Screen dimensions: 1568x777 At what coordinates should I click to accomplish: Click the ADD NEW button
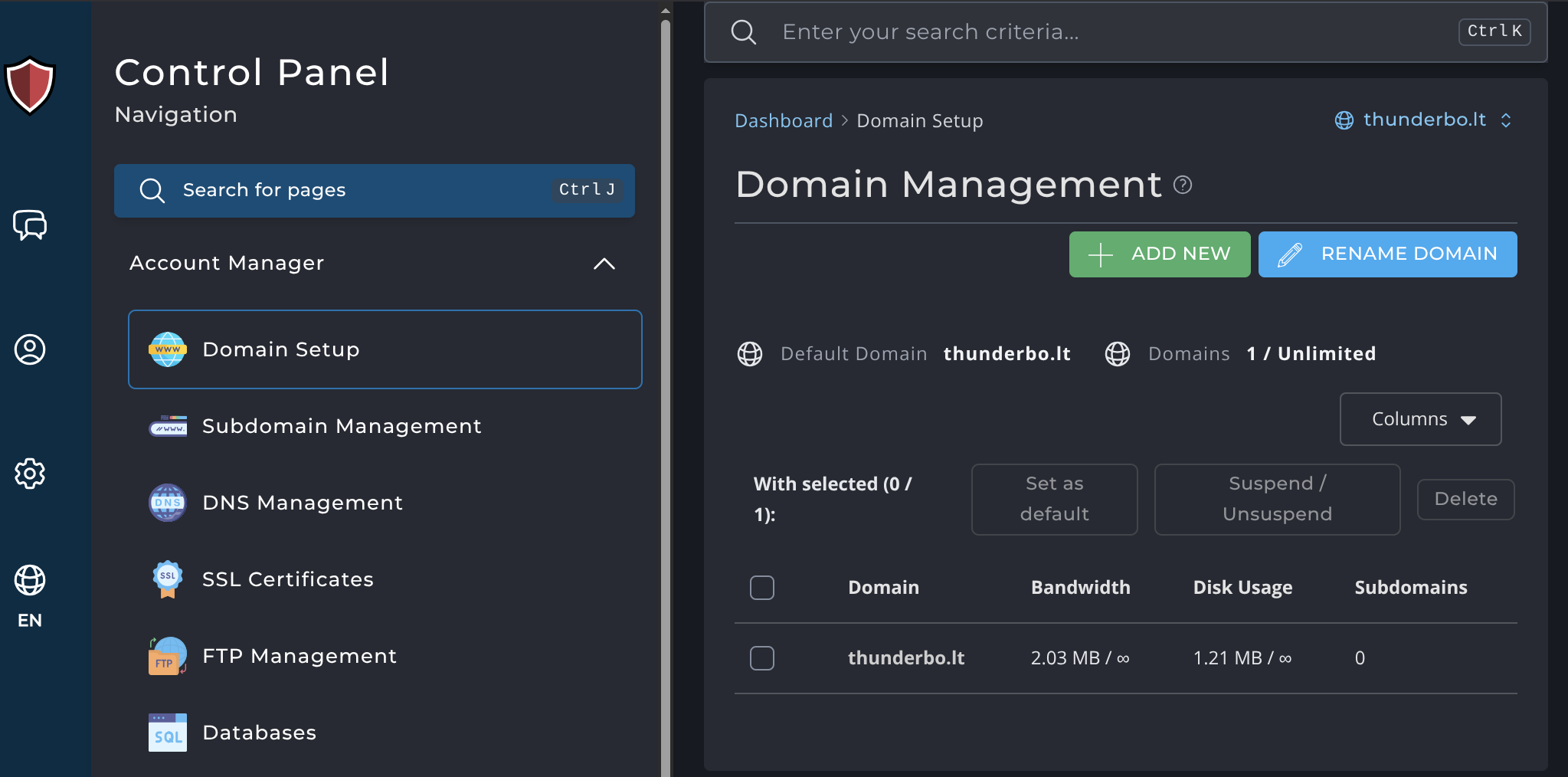tap(1159, 254)
